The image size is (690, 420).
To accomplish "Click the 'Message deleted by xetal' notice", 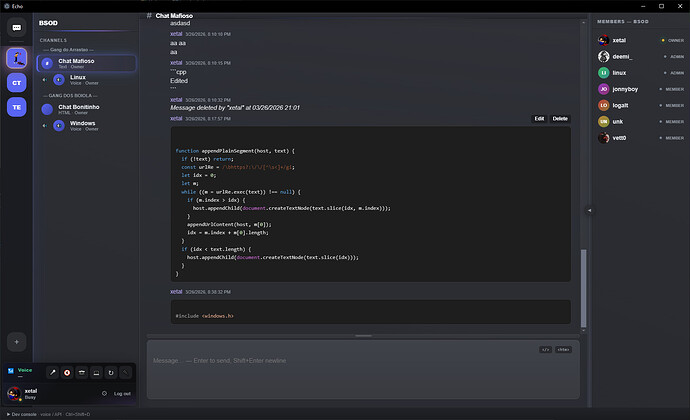I will pos(235,108).
